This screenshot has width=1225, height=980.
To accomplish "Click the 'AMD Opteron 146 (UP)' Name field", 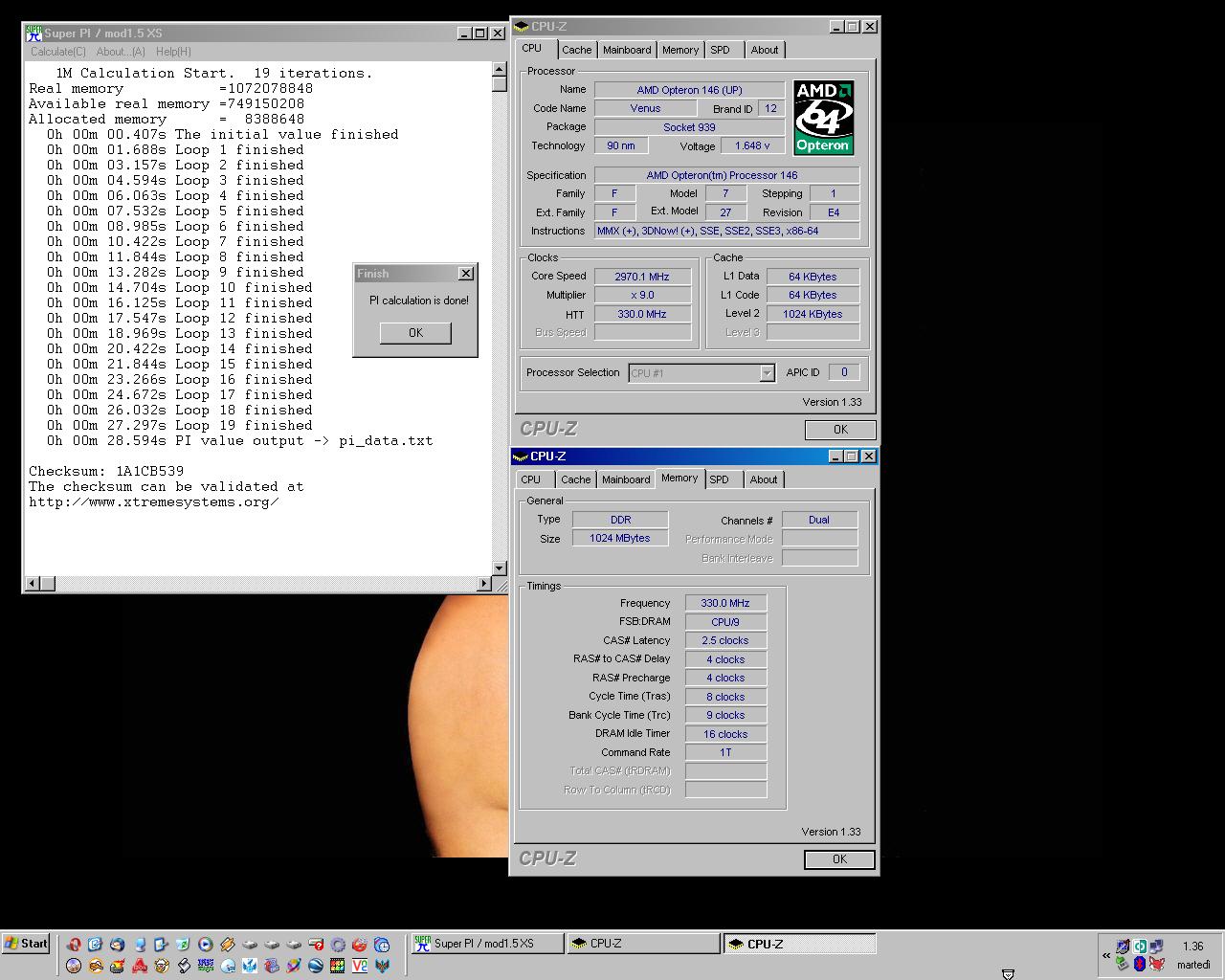I will [689, 90].
